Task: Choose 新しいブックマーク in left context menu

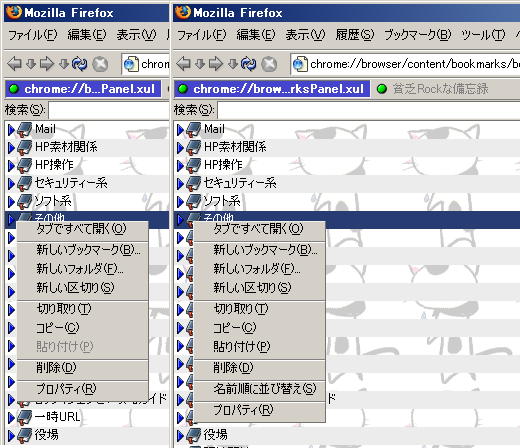Action: coord(82,250)
